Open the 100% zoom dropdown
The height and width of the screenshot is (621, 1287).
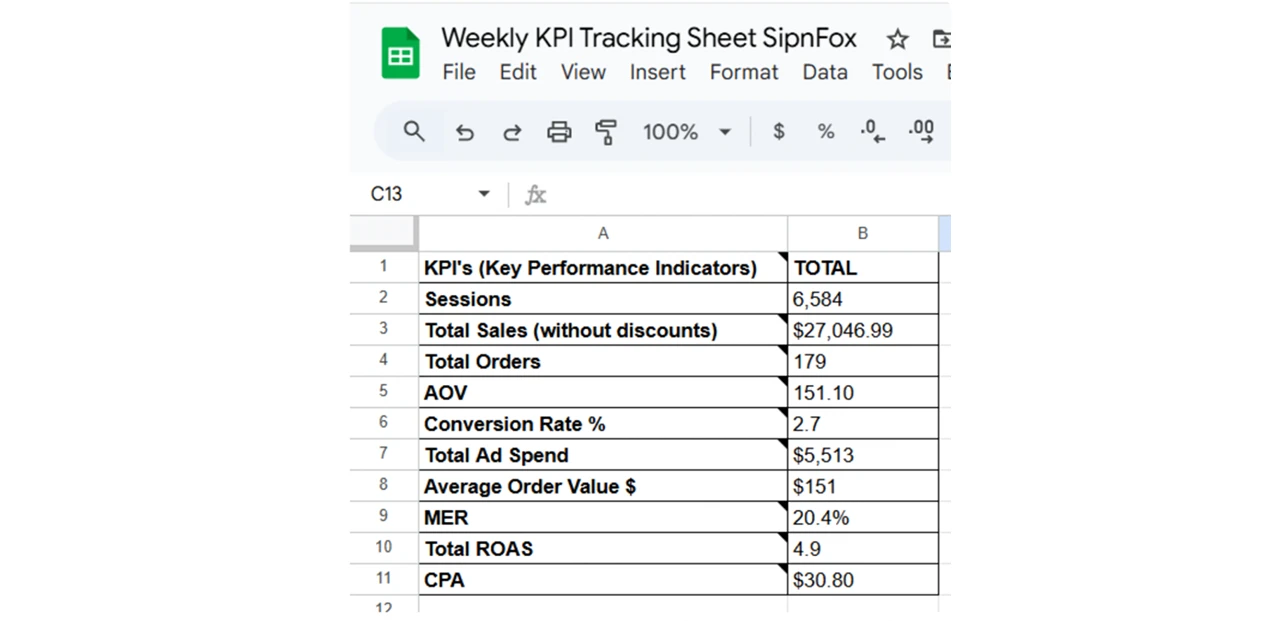pyautogui.click(x=687, y=132)
